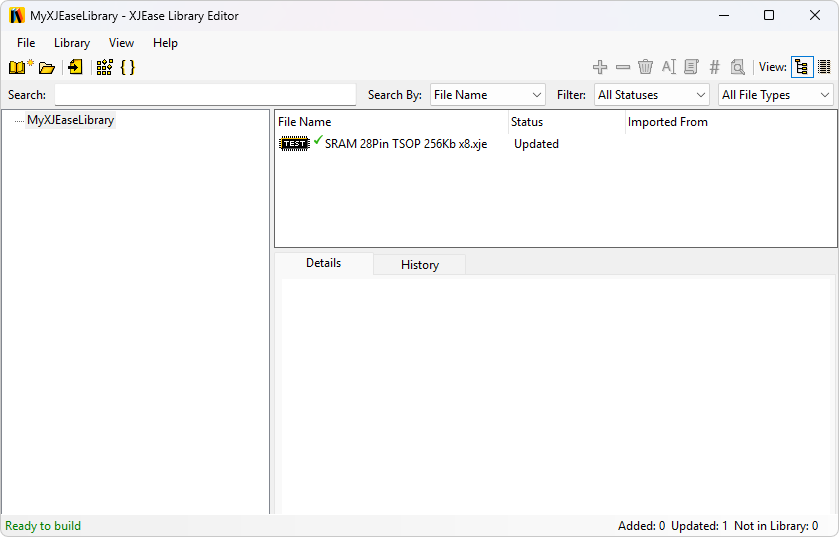Open the All Statuses filter dropdown
The image size is (839, 537).
point(652,95)
